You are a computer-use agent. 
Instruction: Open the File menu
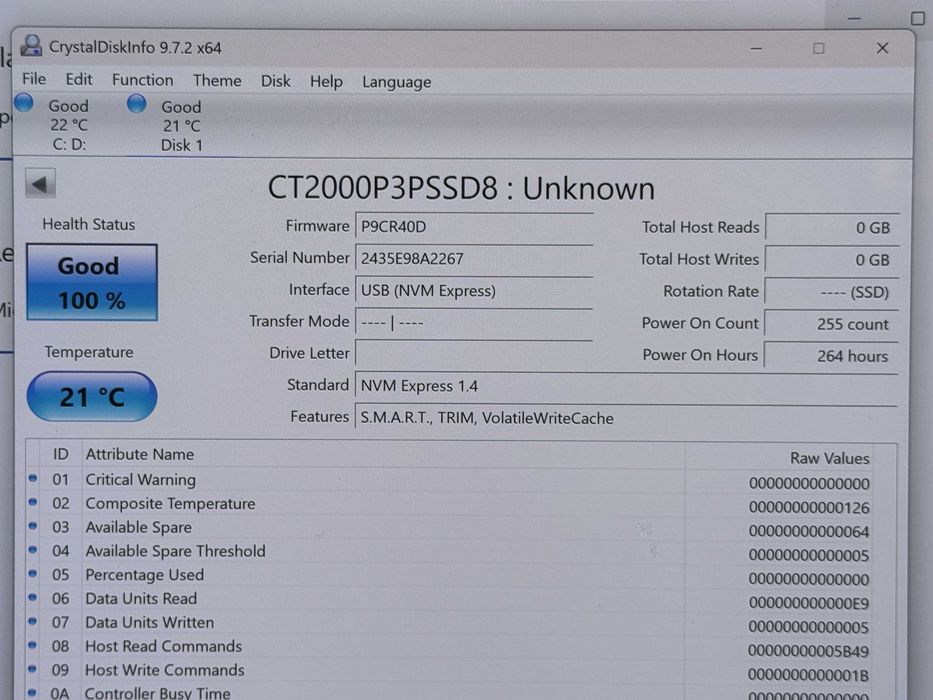pyautogui.click(x=34, y=79)
